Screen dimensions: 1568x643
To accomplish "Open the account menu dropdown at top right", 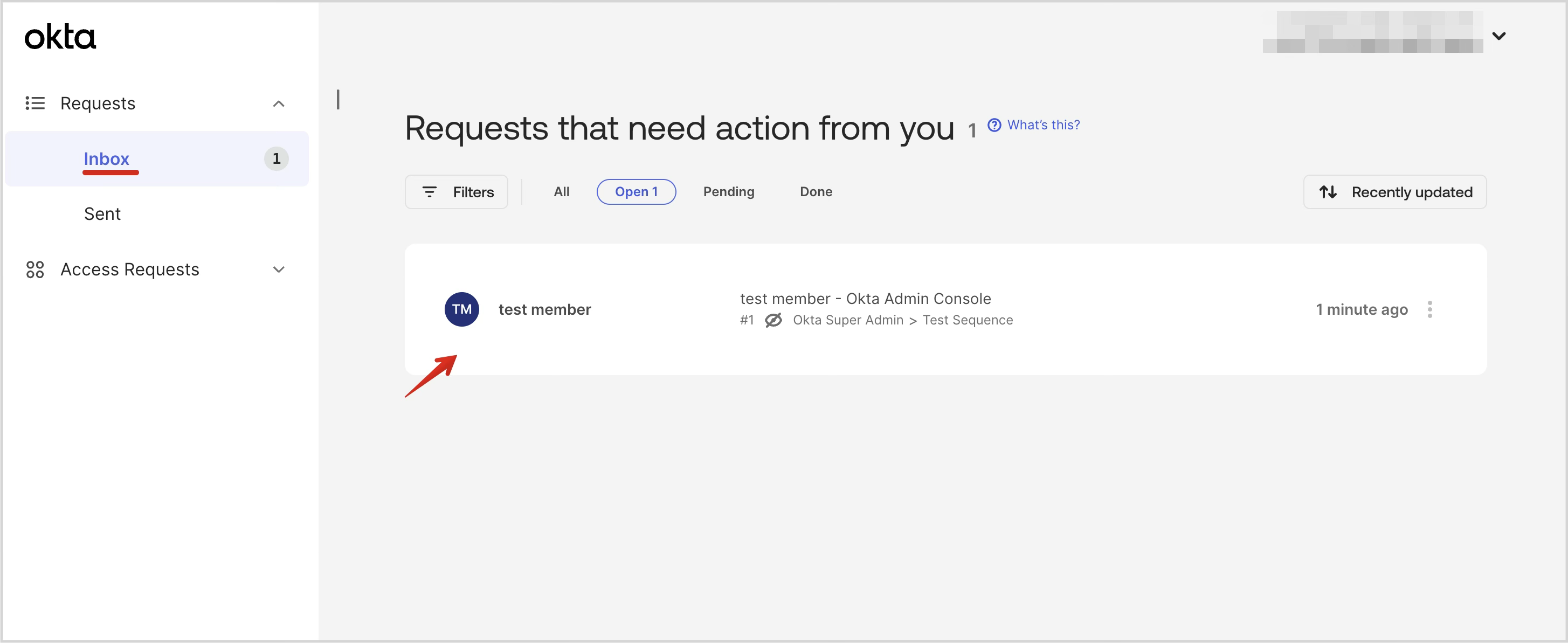I will tap(1500, 36).
